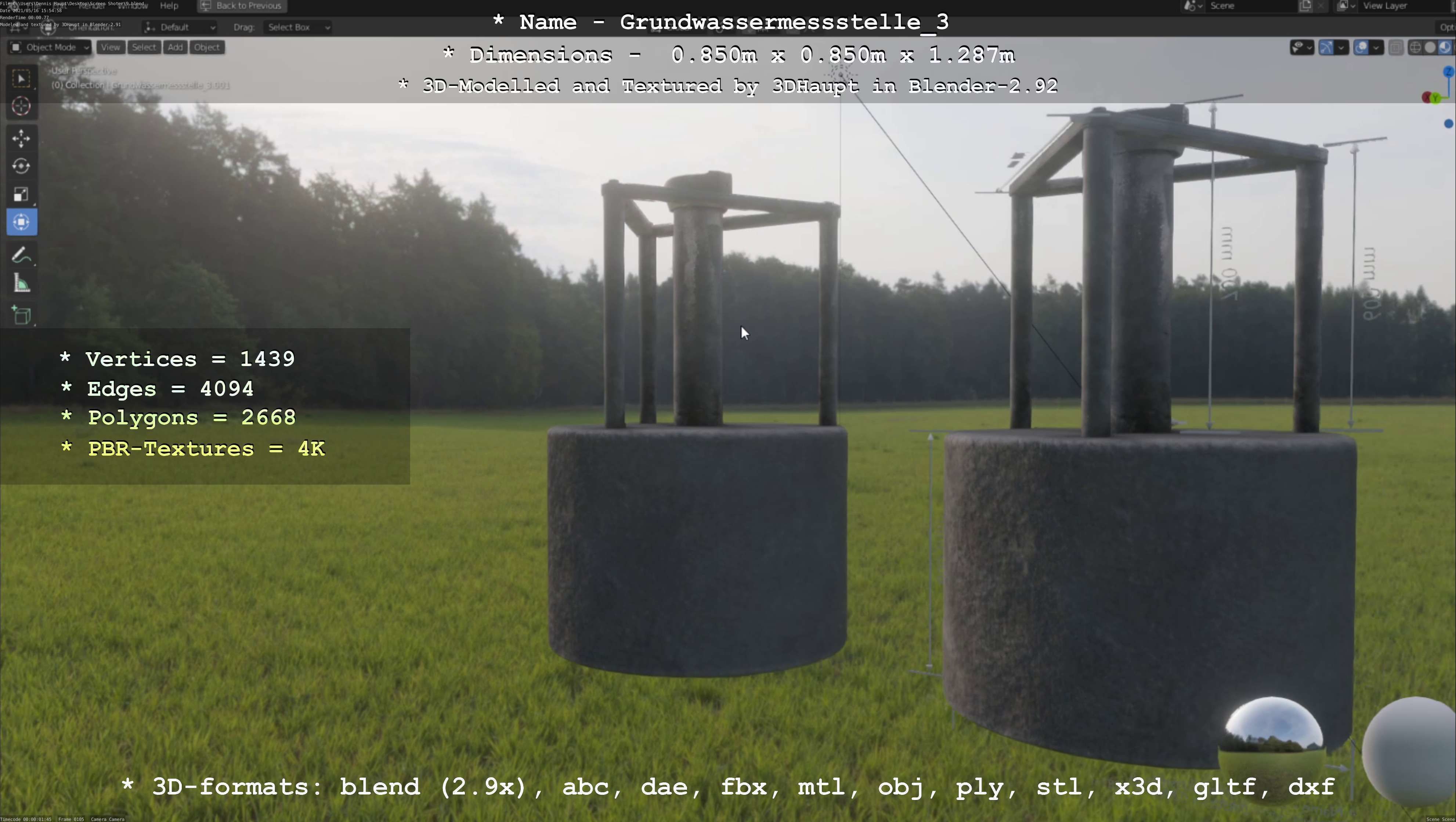Click the Frame 0105 text
This screenshot has width=1456, height=822.
click(x=71, y=819)
